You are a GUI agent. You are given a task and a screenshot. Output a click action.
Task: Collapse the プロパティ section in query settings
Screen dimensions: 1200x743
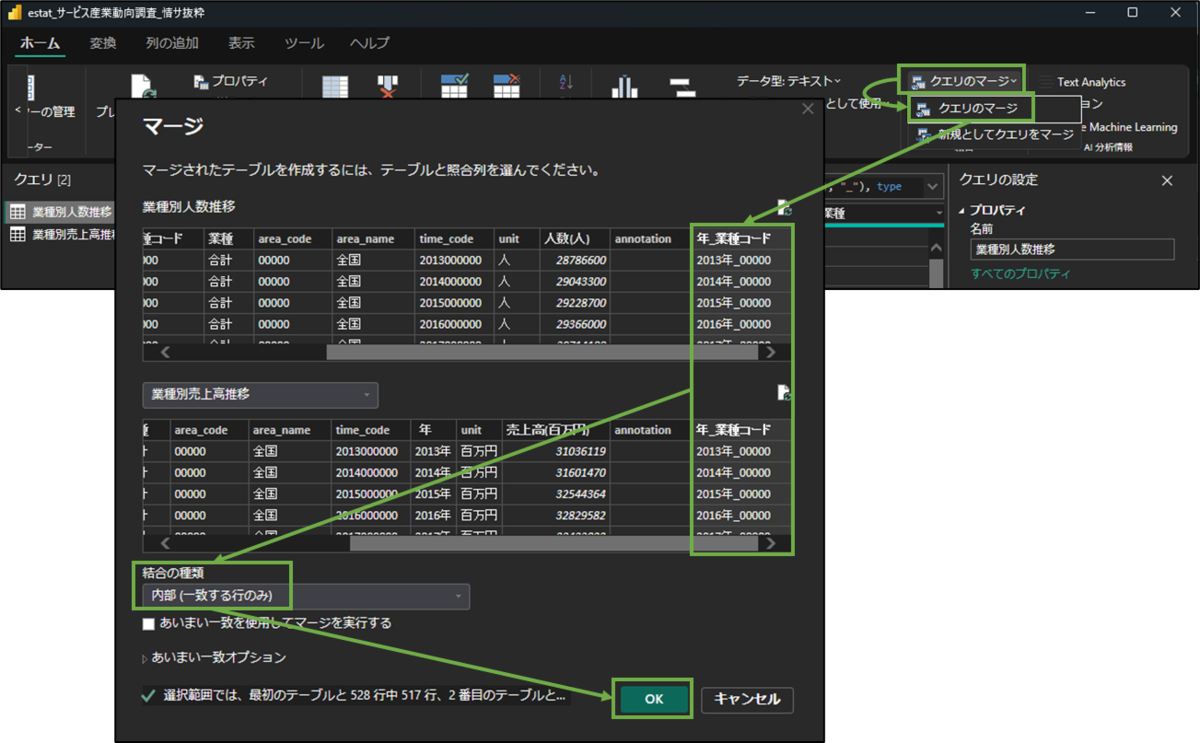[964, 210]
